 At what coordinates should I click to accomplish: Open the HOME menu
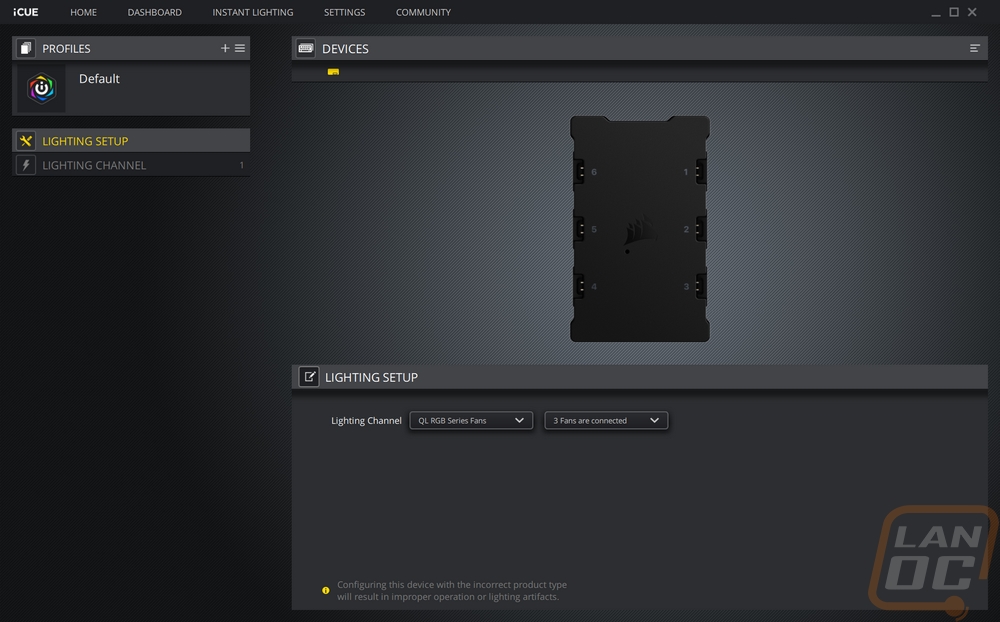click(84, 12)
